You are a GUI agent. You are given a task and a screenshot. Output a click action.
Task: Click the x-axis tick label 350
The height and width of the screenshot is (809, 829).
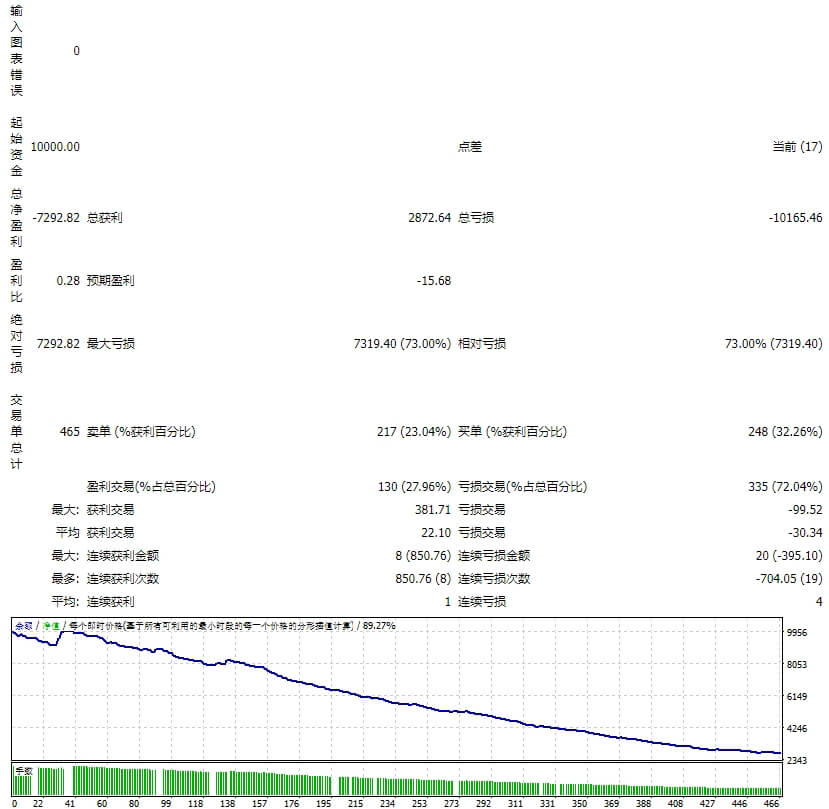click(x=579, y=803)
